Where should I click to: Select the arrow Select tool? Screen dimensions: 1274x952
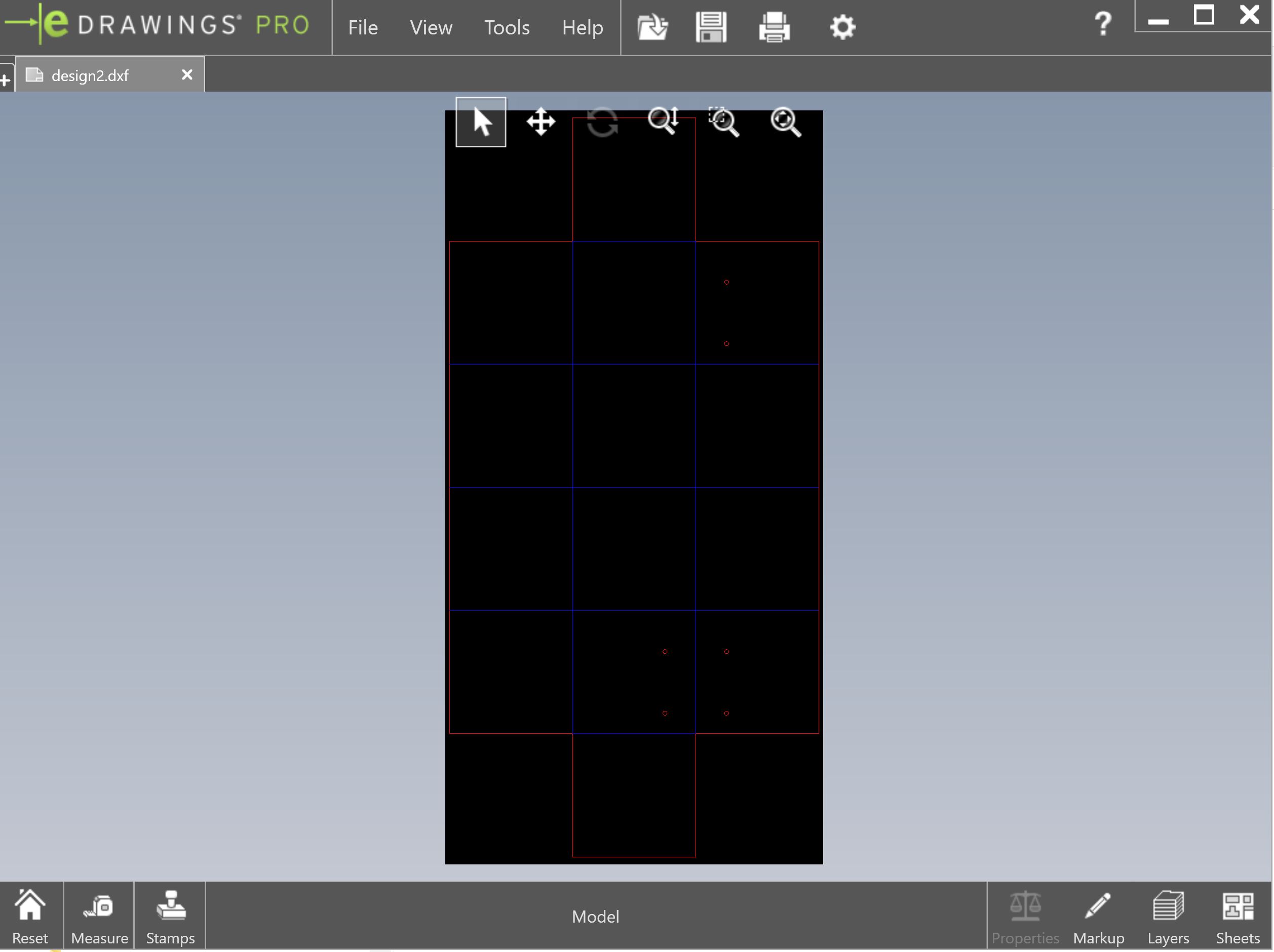pos(480,122)
